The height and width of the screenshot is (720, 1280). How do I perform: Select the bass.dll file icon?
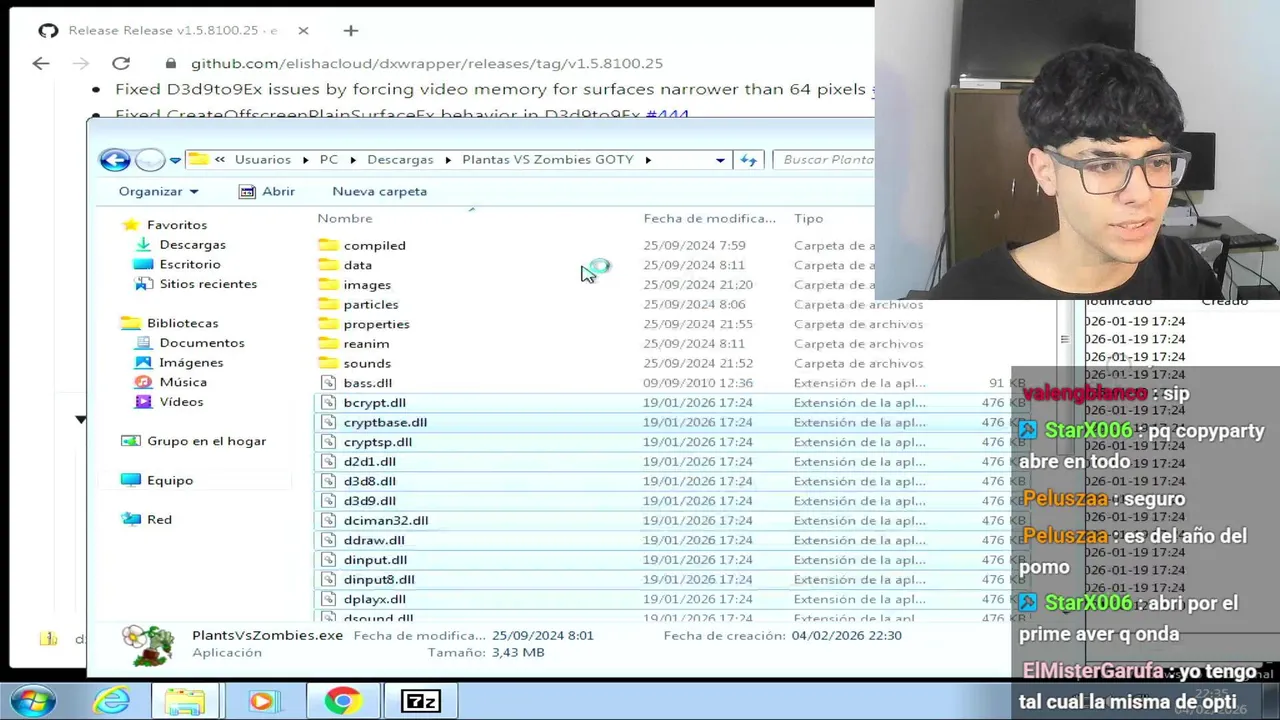coord(329,383)
